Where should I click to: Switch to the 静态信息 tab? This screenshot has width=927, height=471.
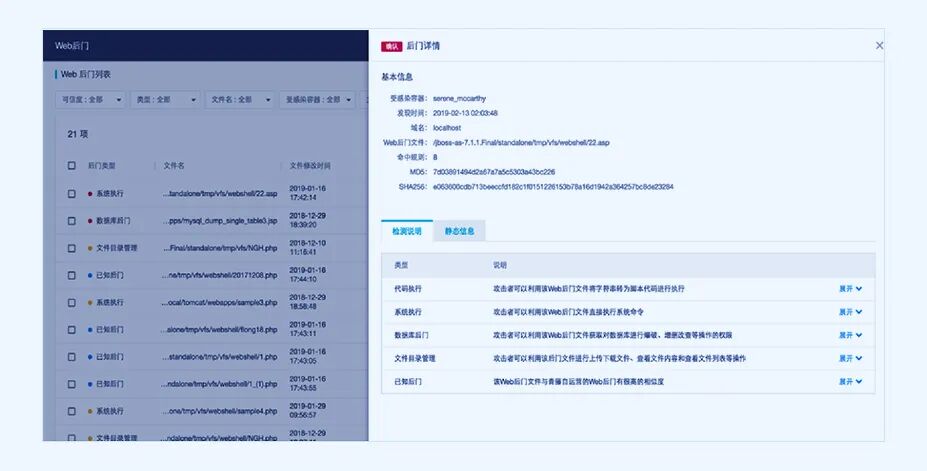[x=459, y=231]
